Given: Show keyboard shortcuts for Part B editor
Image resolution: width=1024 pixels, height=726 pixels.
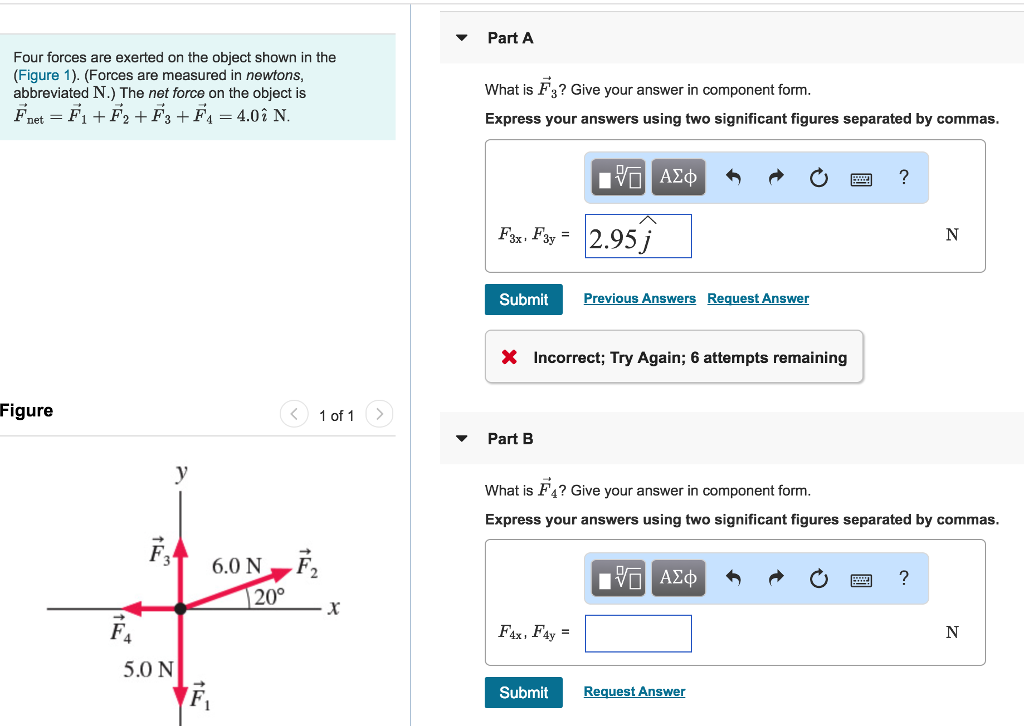Looking at the screenshot, I should click(x=861, y=578).
